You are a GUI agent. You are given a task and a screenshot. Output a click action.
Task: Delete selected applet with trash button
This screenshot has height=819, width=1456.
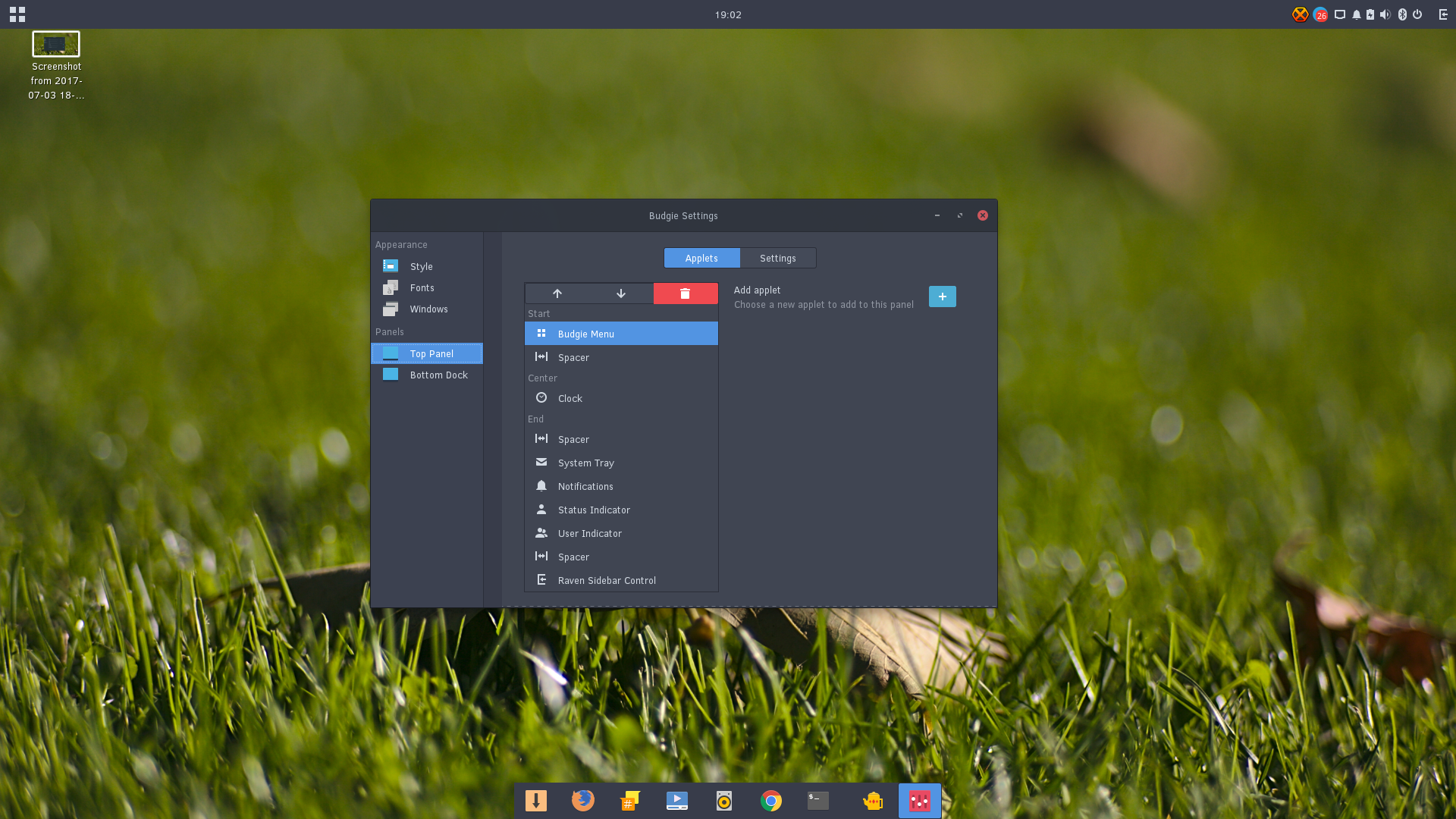tap(686, 293)
